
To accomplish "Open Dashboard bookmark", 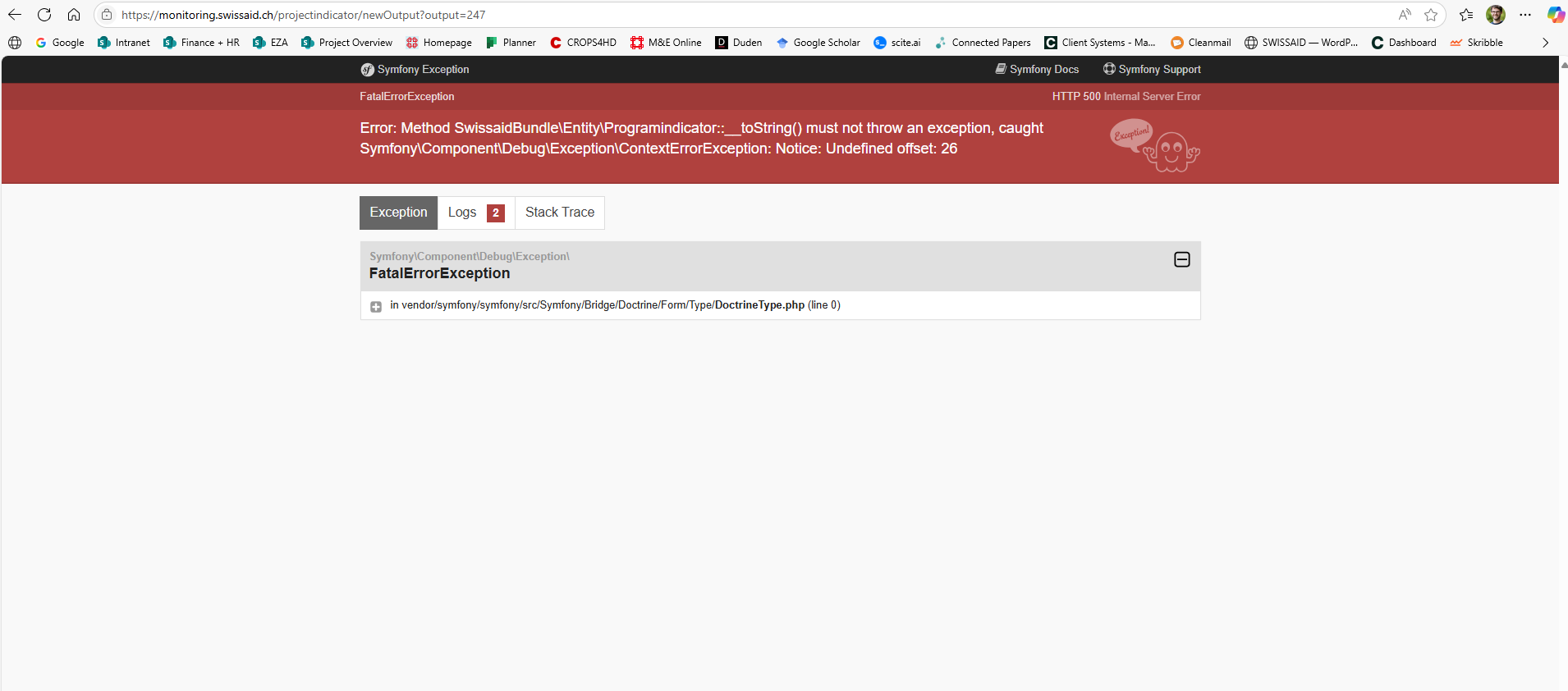I will click(1404, 43).
